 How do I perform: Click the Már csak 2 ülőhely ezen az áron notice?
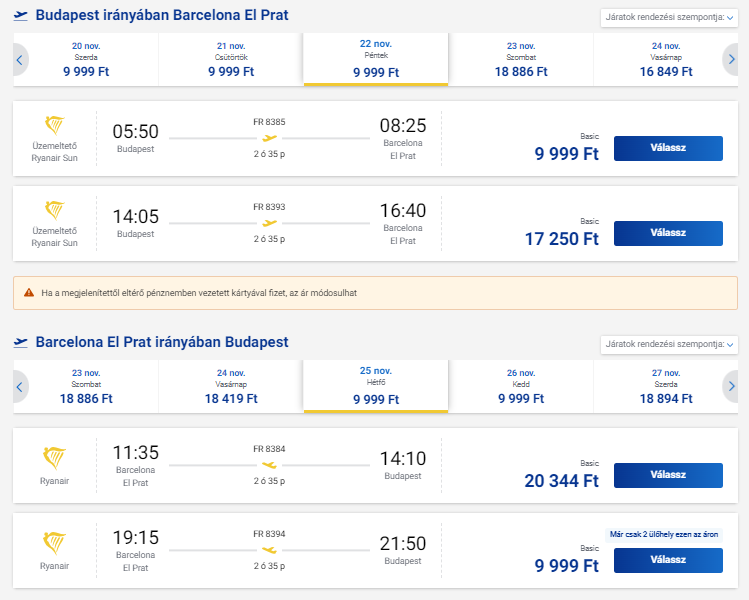664,534
